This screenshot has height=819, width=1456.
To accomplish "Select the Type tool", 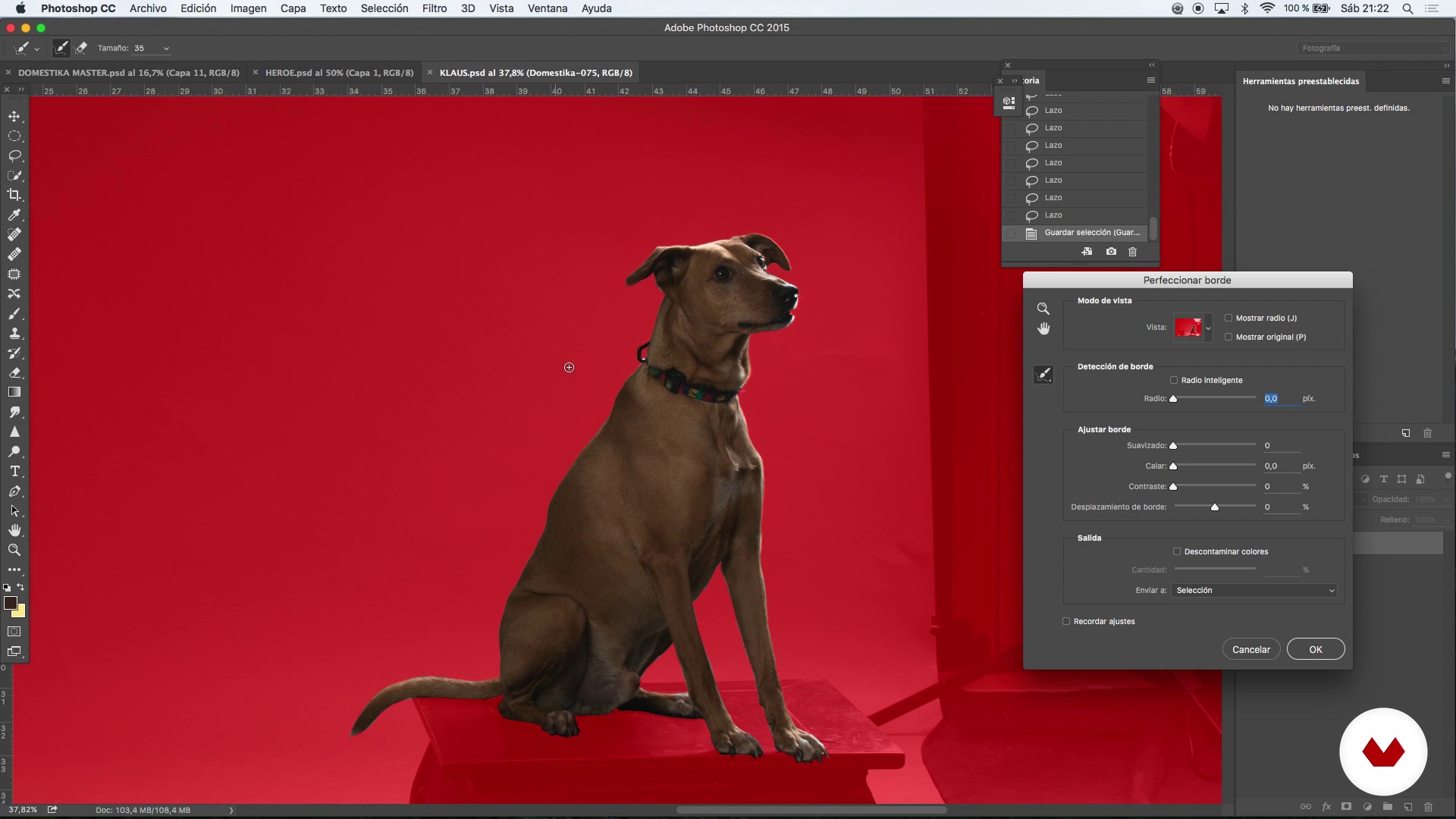I will pyautogui.click(x=14, y=472).
